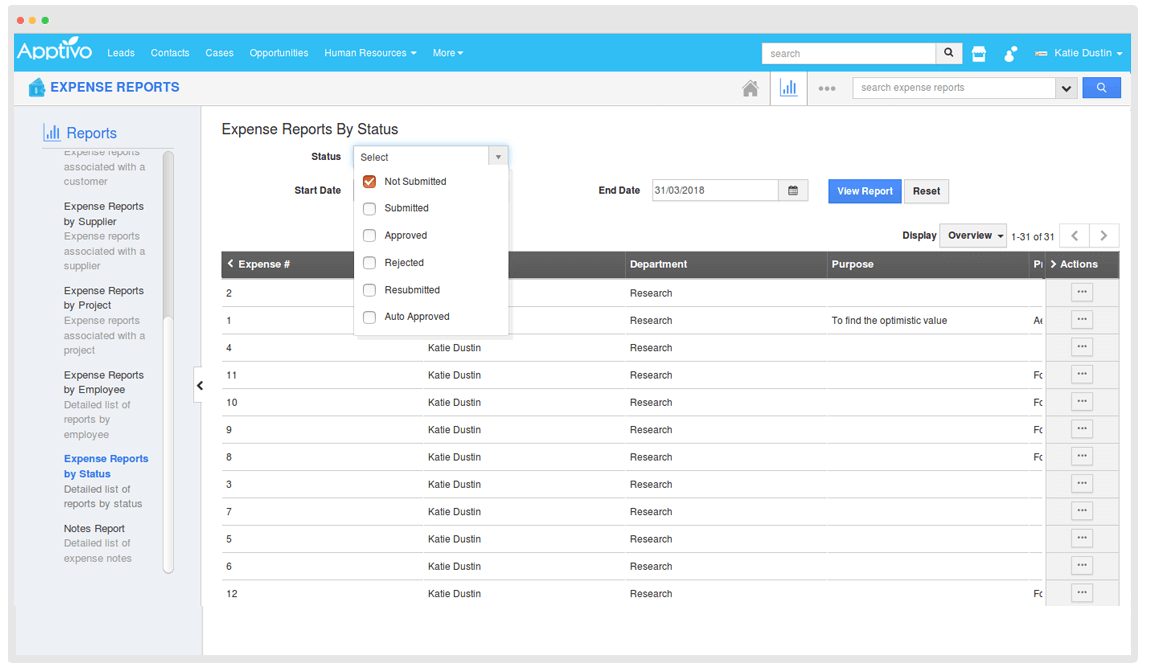Uncheck the Not Submitted status checkbox
This screenshot has width=1150, height=670.
[x=369, y=182]
